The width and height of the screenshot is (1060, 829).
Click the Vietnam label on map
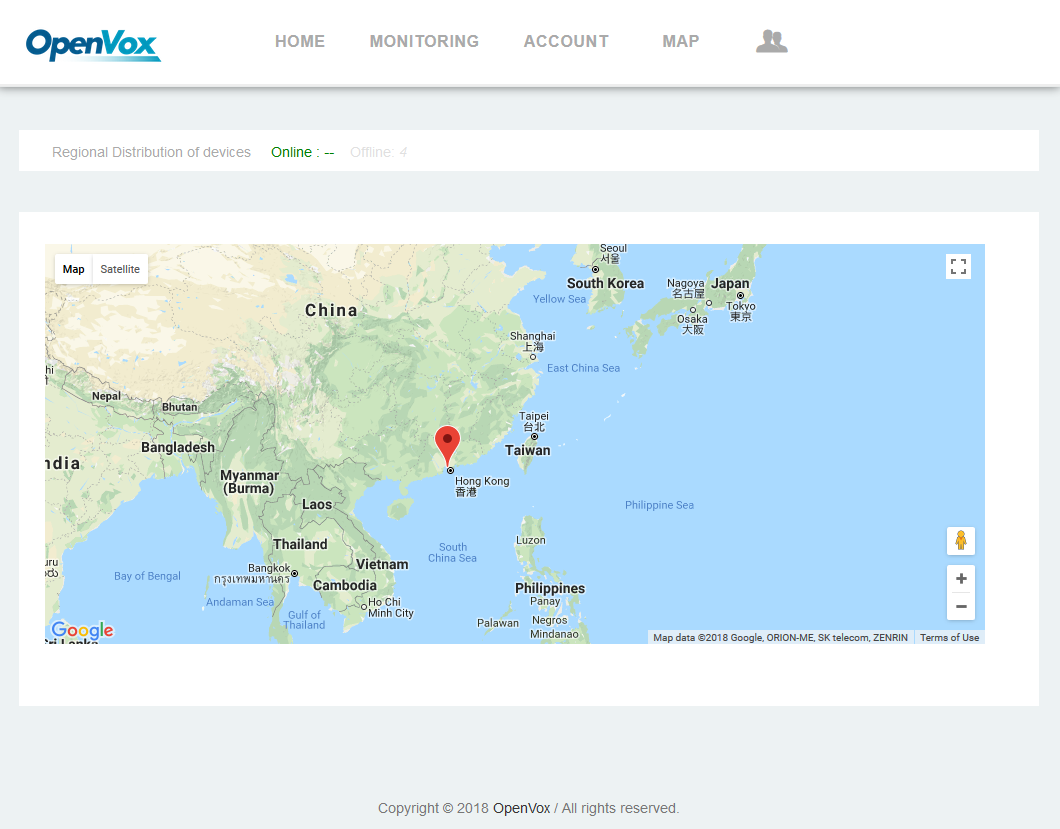point(382,565)
